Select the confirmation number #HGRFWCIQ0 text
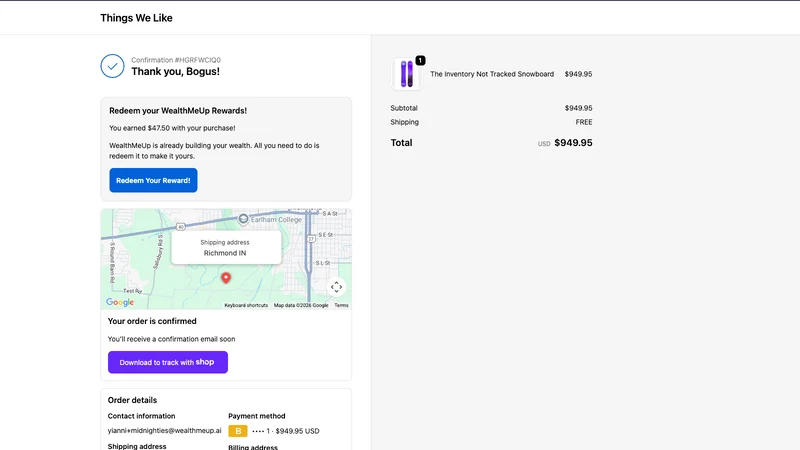800x450 pixels. pyautogui.click(x=198, y=60)
